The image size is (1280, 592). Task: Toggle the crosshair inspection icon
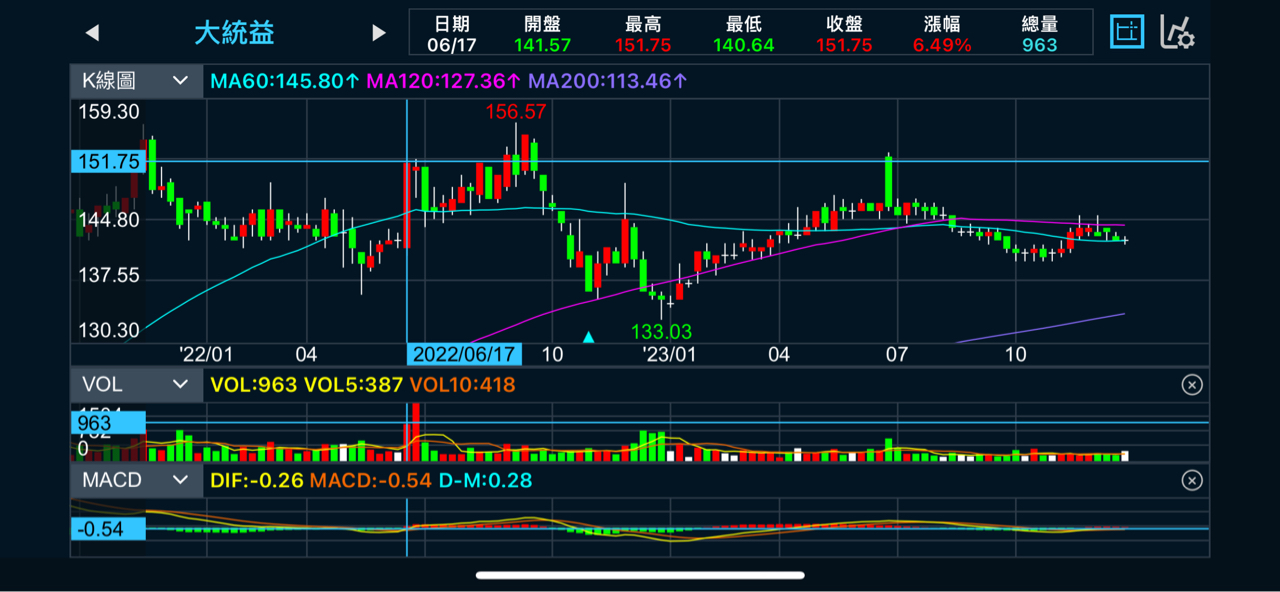[x=1128, y=33]
